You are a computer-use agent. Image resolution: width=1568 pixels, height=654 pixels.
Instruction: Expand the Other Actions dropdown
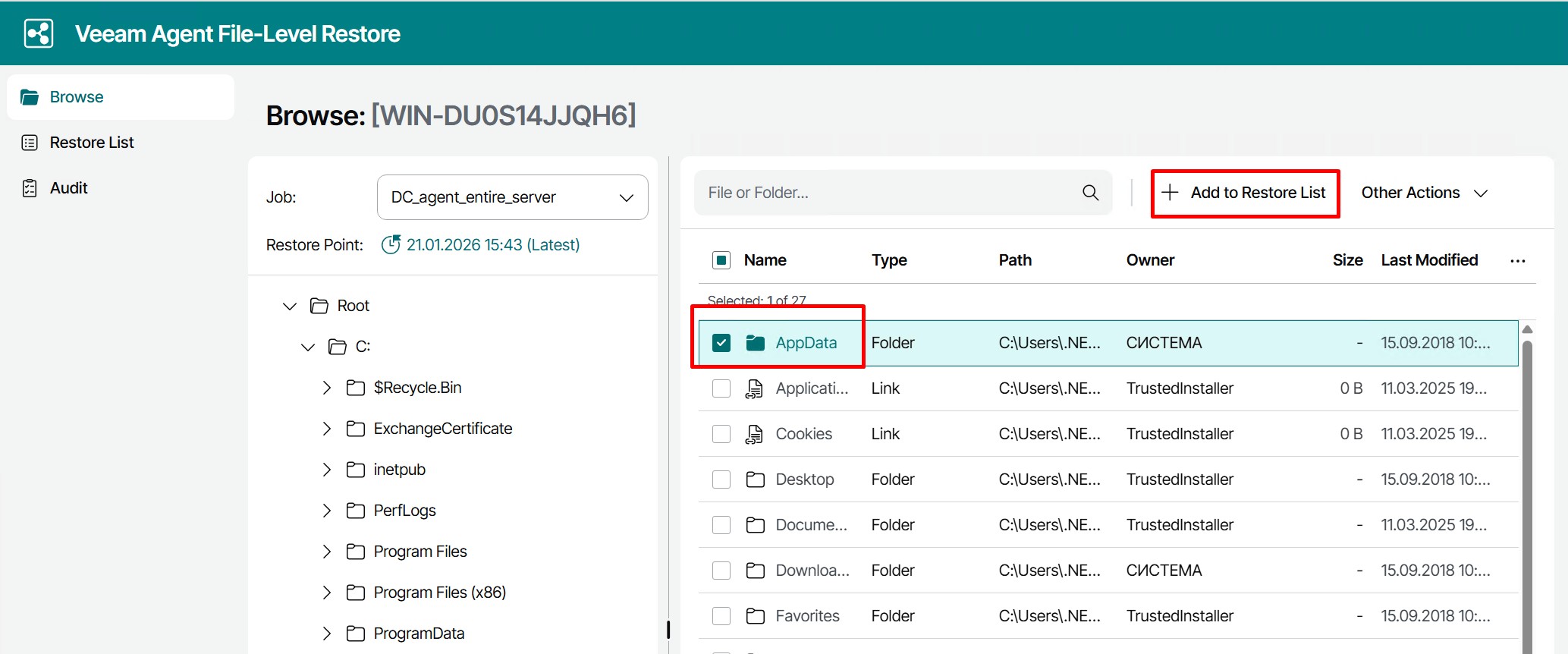point(1423,193)
